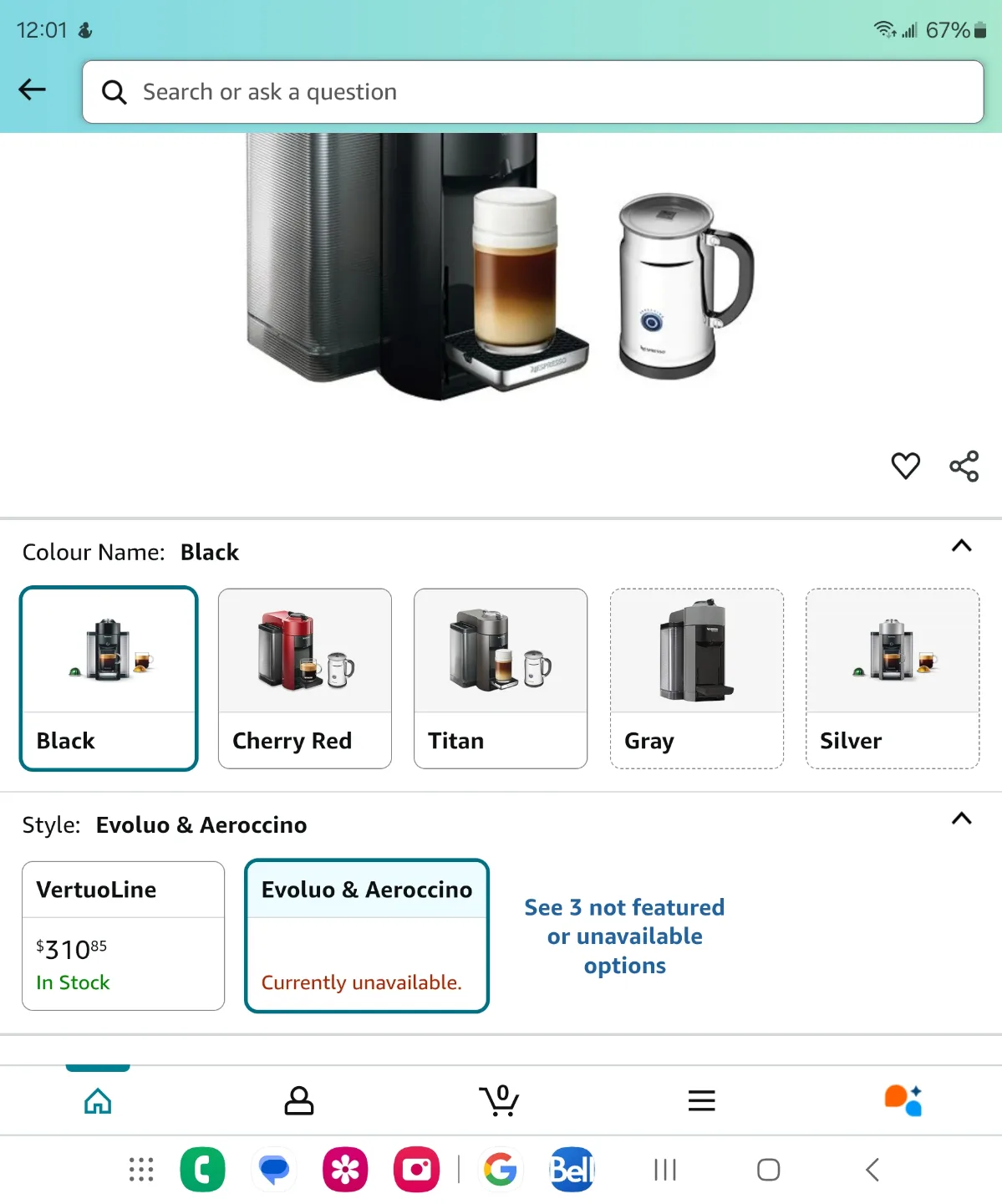Open the hamburger menu tab
1002x1204 pixels.
702,1100
